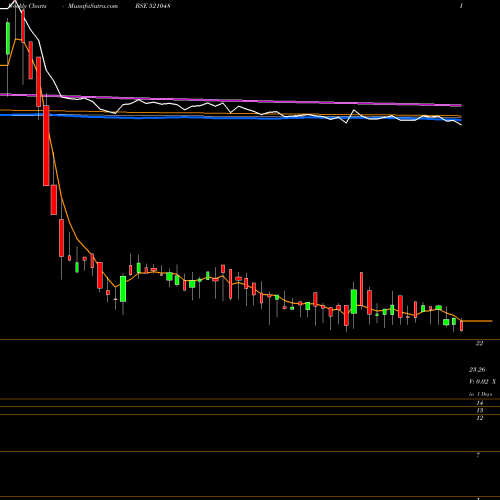The width and height of the screenshot is (500, 500).
Task: Select the 22 price level label
Action: [479, 343]
